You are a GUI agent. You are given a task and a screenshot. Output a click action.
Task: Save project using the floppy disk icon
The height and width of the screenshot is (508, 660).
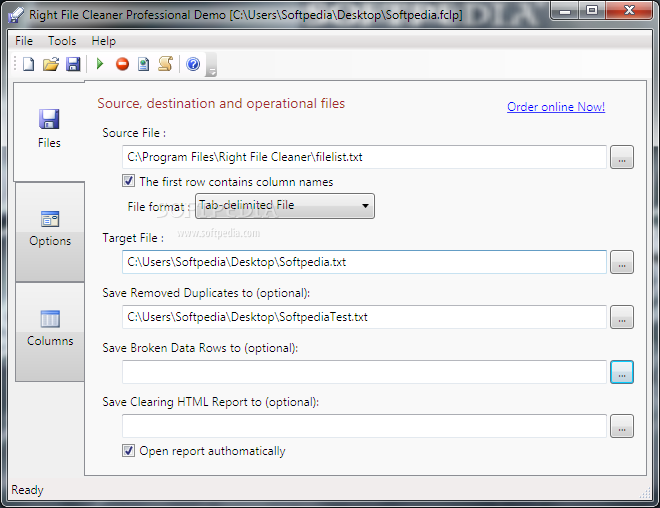(73, 64)
